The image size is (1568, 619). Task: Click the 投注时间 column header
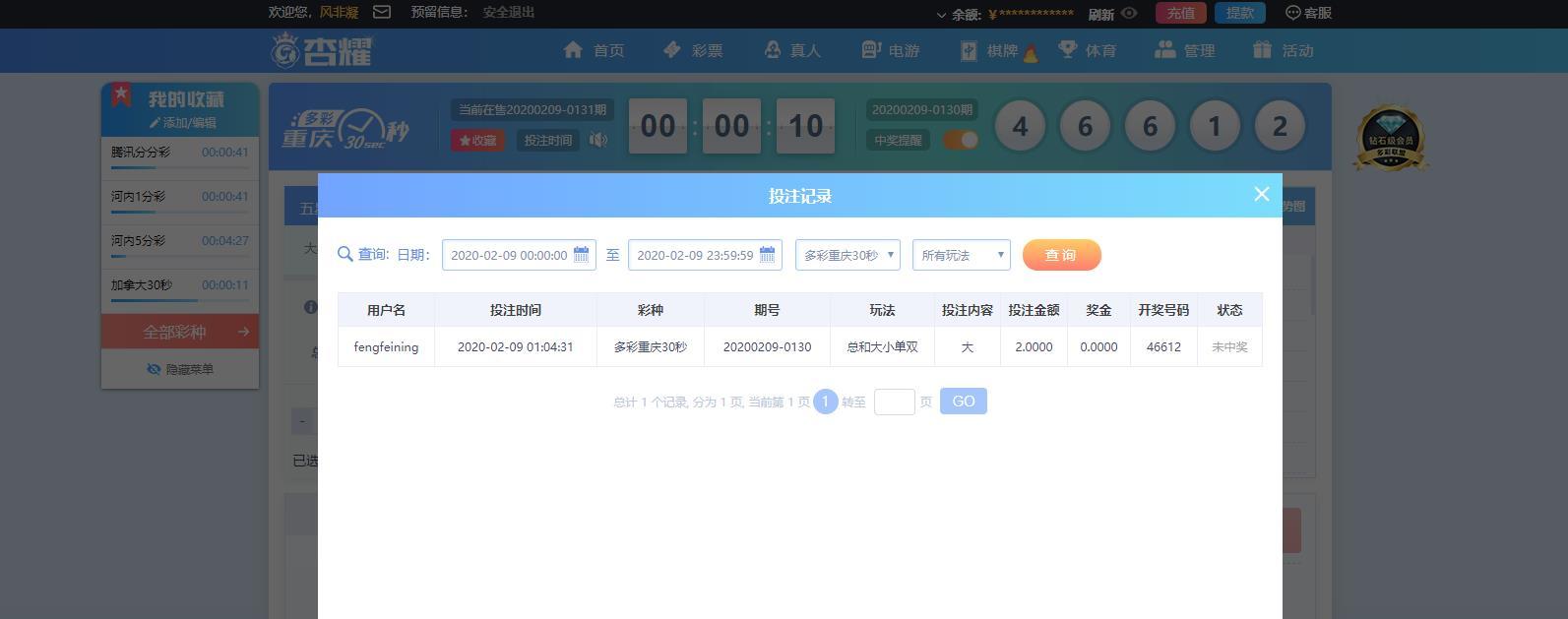click(516, 310)
